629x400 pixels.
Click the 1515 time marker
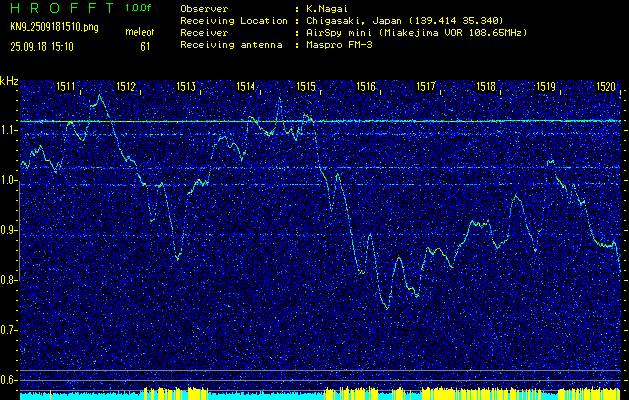point(306,86)
